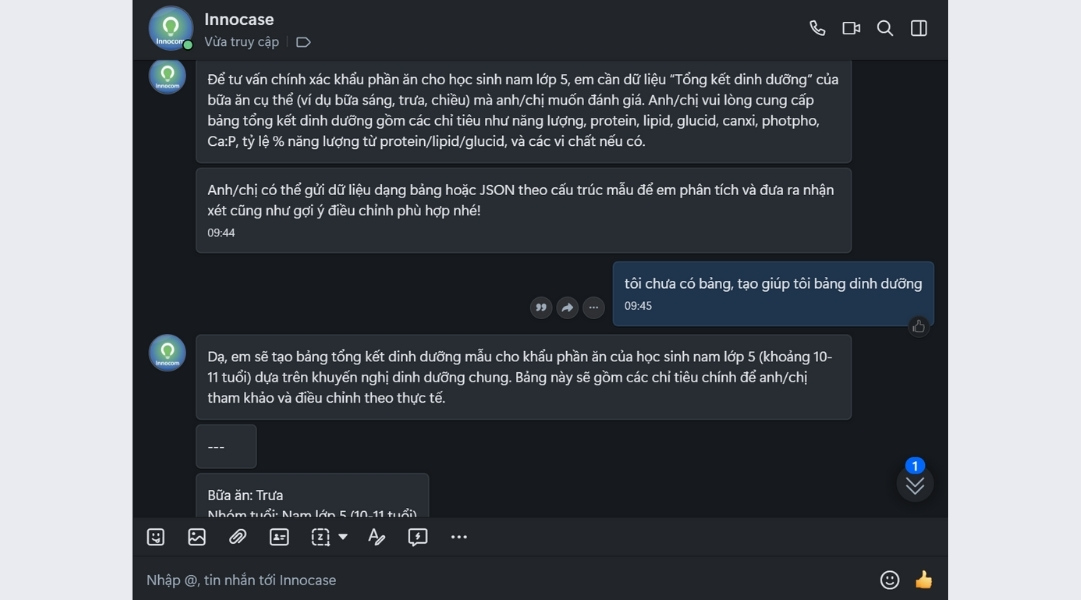Jump to newest messages with the chevron badge
This screenshot has width=1081, height=600.
tap(913, 483)
